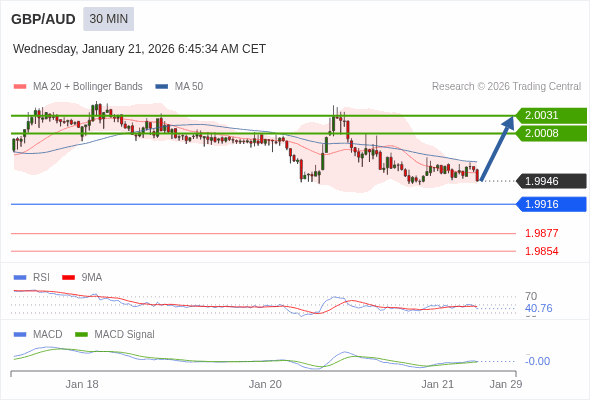Click the 1.9916 pivot price tag
Screen dimensions: 590x400
551,204
